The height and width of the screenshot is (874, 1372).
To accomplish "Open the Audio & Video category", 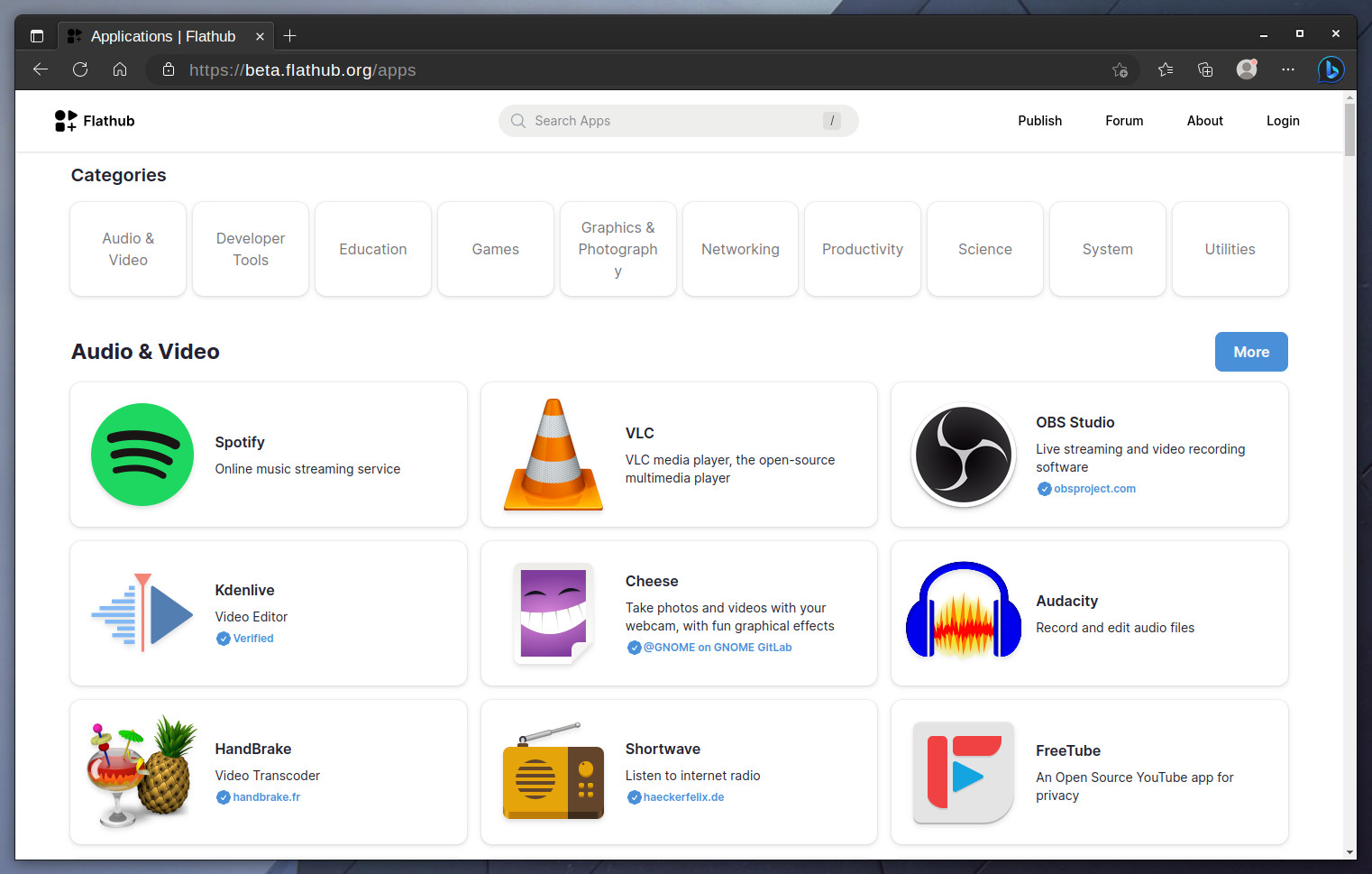I will (128, 249).
